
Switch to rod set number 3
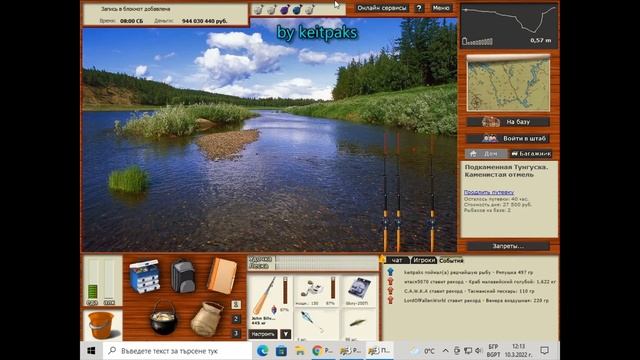point(236,333)
